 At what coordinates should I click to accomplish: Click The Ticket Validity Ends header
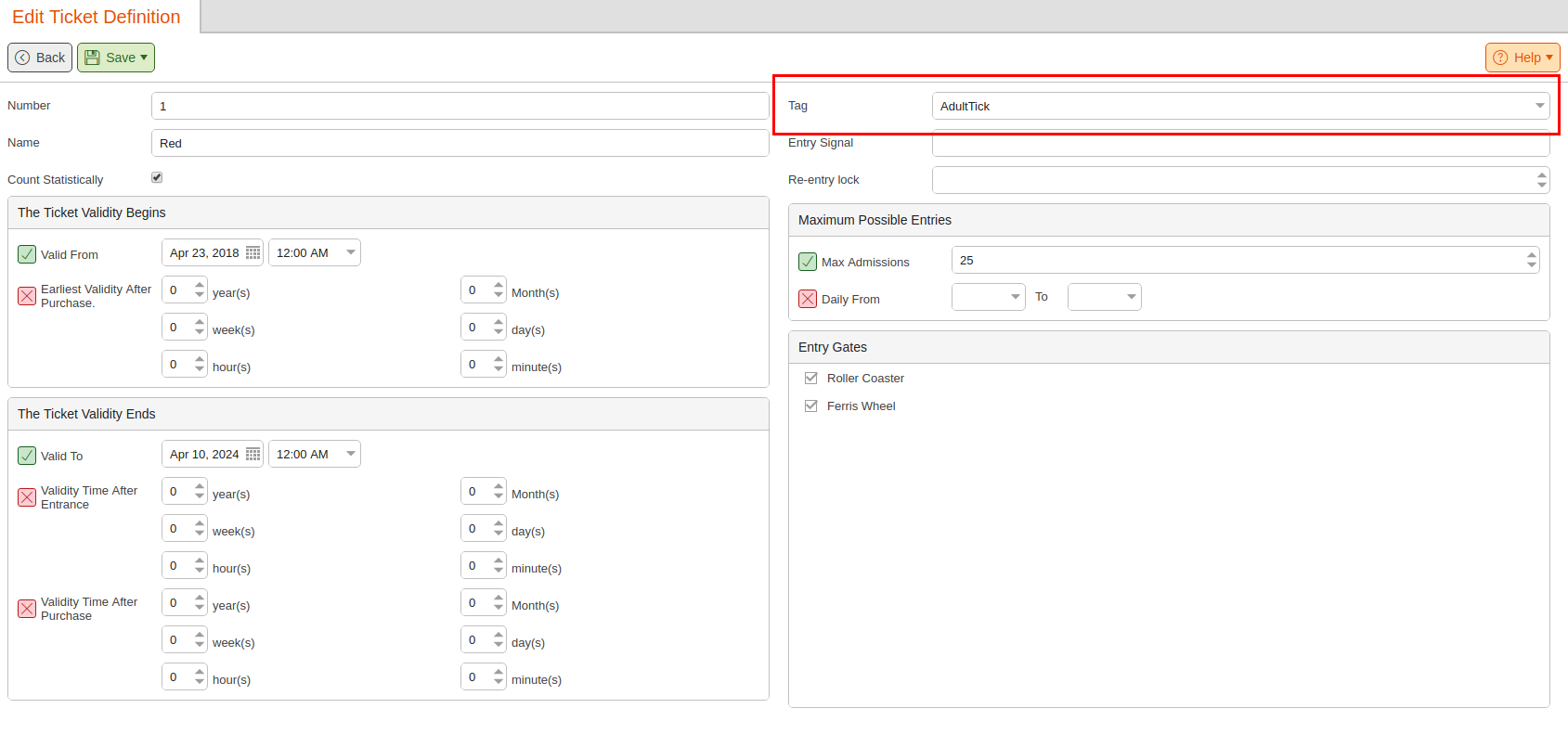[388, 414]
